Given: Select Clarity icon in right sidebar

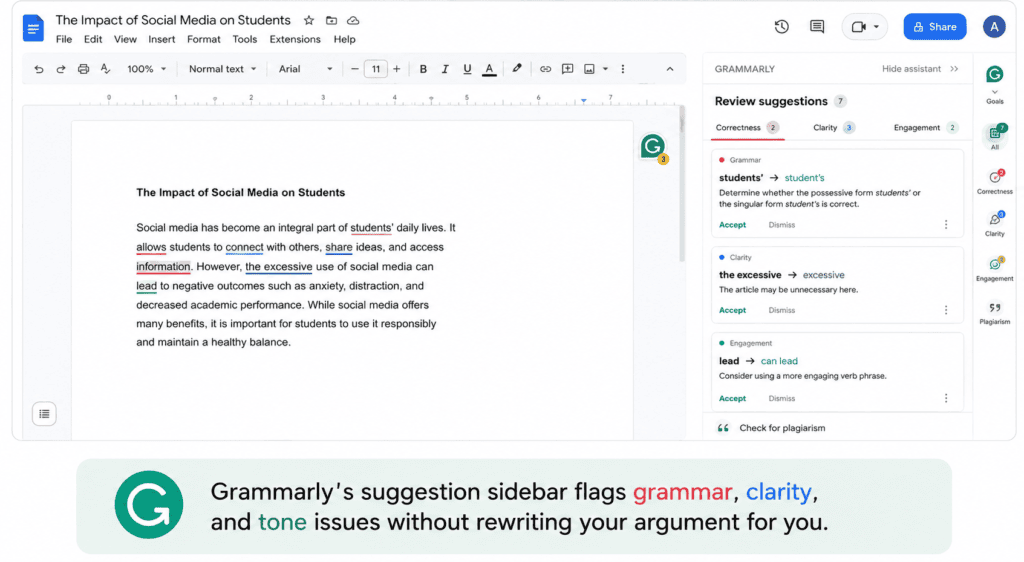Looking at the screenshot, I should (x=995, y=224).
